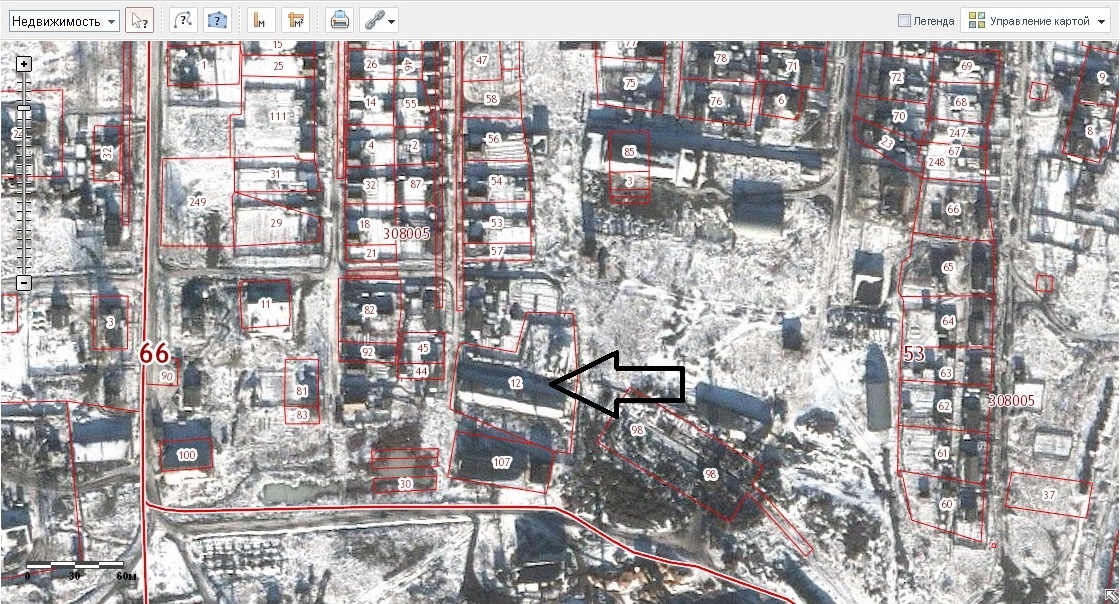The width and height of the screenshot is (1120, 604).
Task: Select parcel 83 on the map
Action: pos(302,415)
